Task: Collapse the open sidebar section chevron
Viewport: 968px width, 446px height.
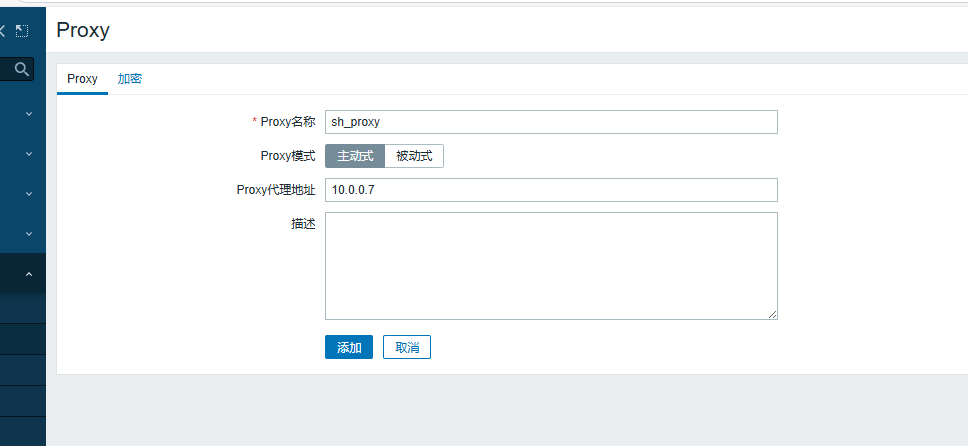Action: tap(29, 274)
